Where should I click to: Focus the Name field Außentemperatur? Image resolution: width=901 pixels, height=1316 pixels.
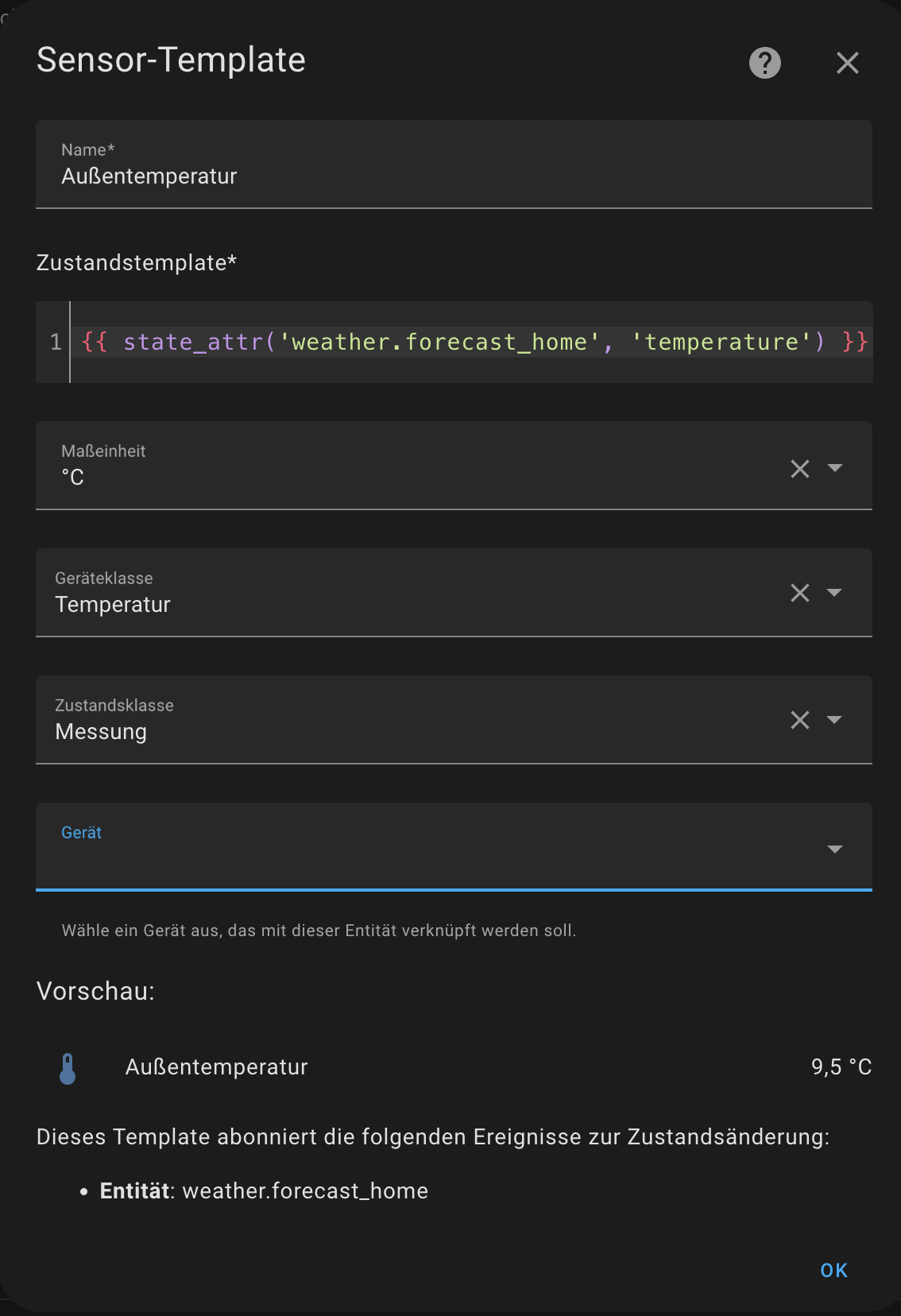[x=454, y=164]
